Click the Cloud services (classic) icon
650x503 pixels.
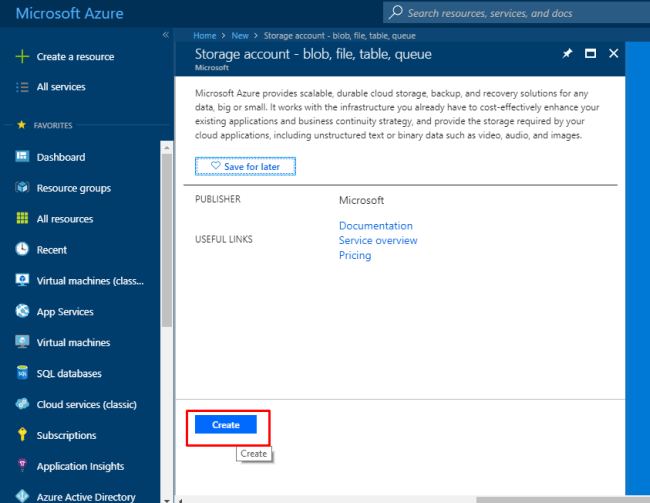tap(22, 403)
